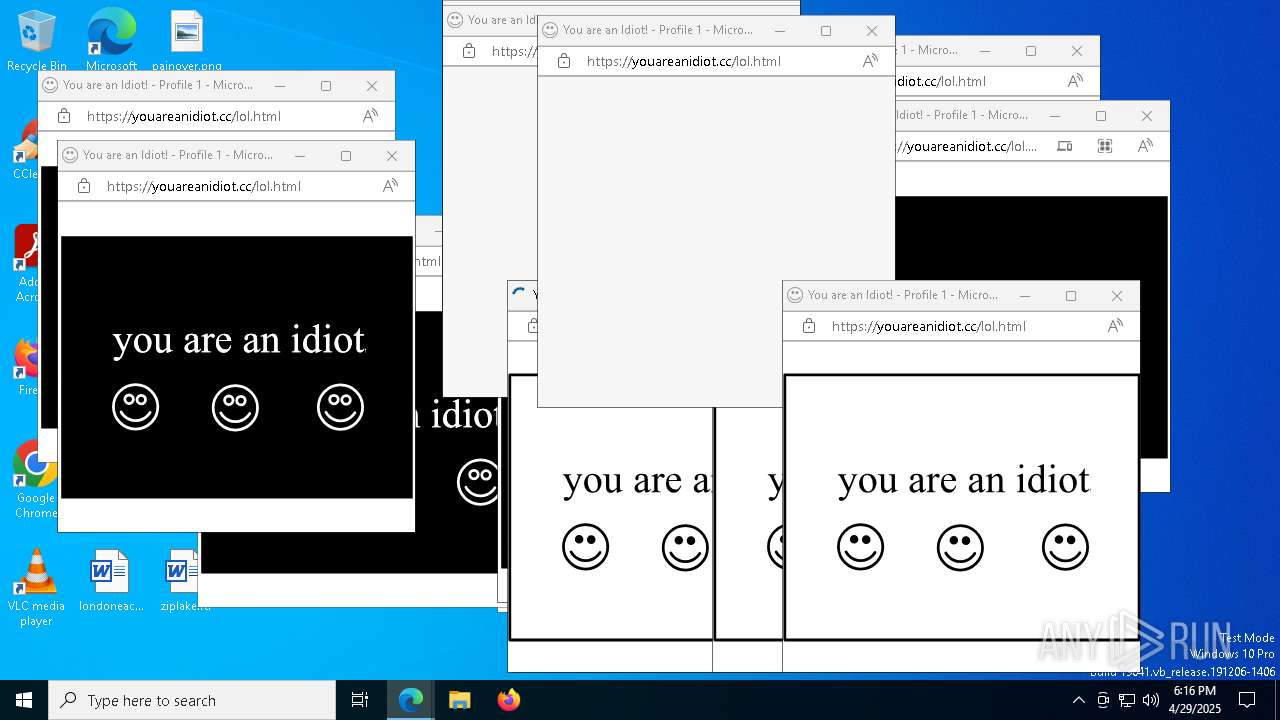The width and height of the screenshot is (1280, 720).
Task: Open the volume control in the tray
Action: (1151, 700)
